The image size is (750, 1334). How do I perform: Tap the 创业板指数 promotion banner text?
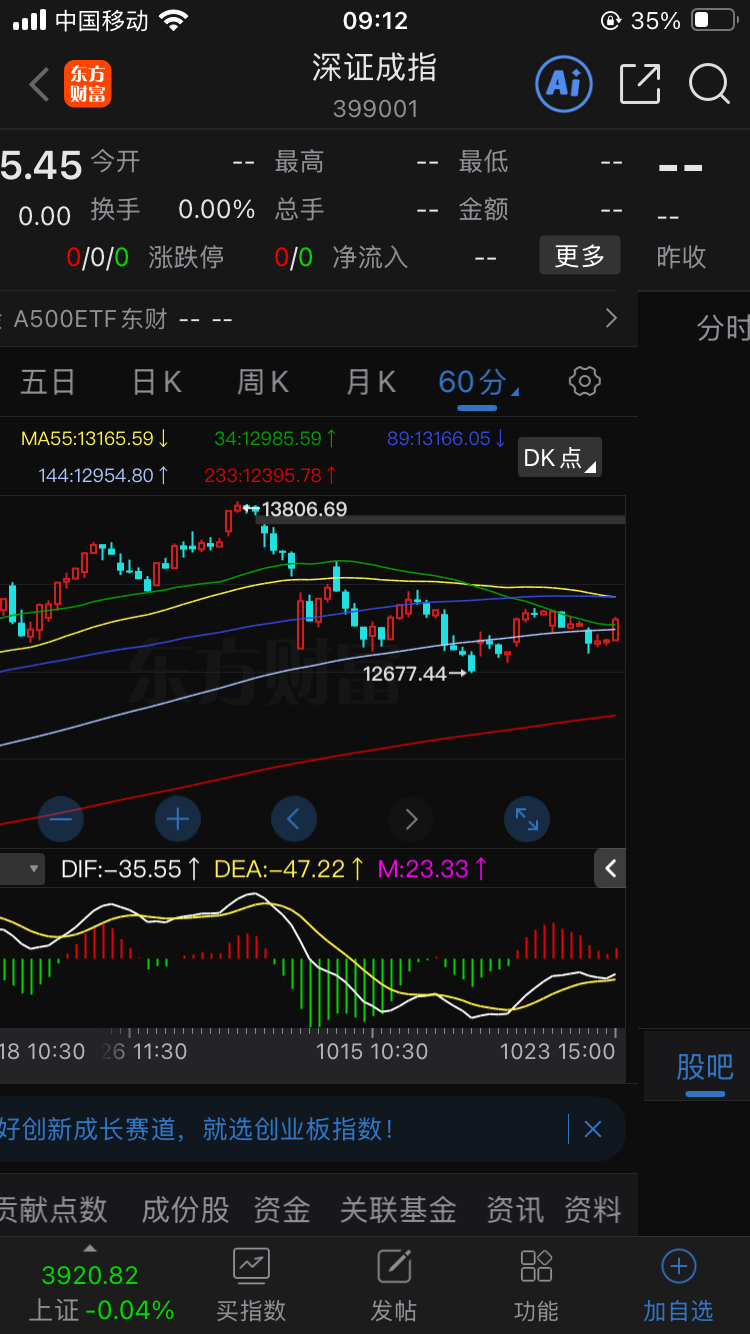(x=197, y=1130)
